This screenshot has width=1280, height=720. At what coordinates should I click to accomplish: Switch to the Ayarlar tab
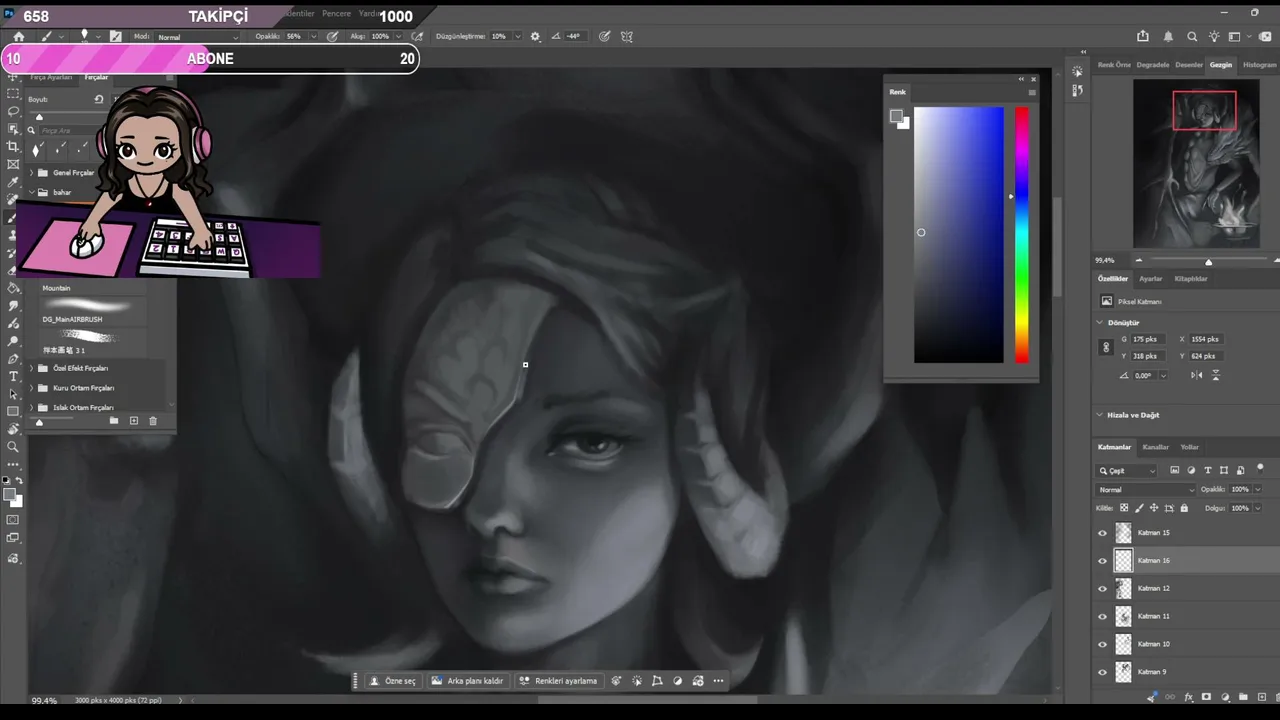tap(1151, 279)
